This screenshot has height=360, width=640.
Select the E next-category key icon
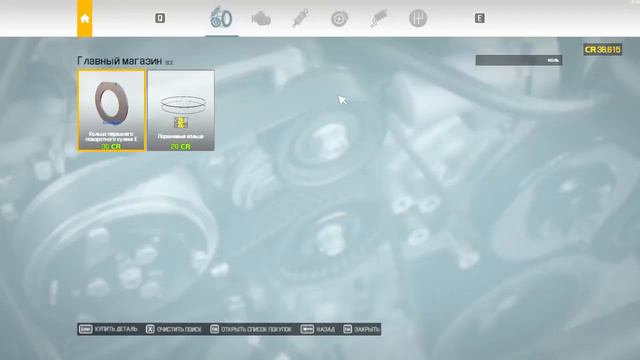tap(480, 18)
